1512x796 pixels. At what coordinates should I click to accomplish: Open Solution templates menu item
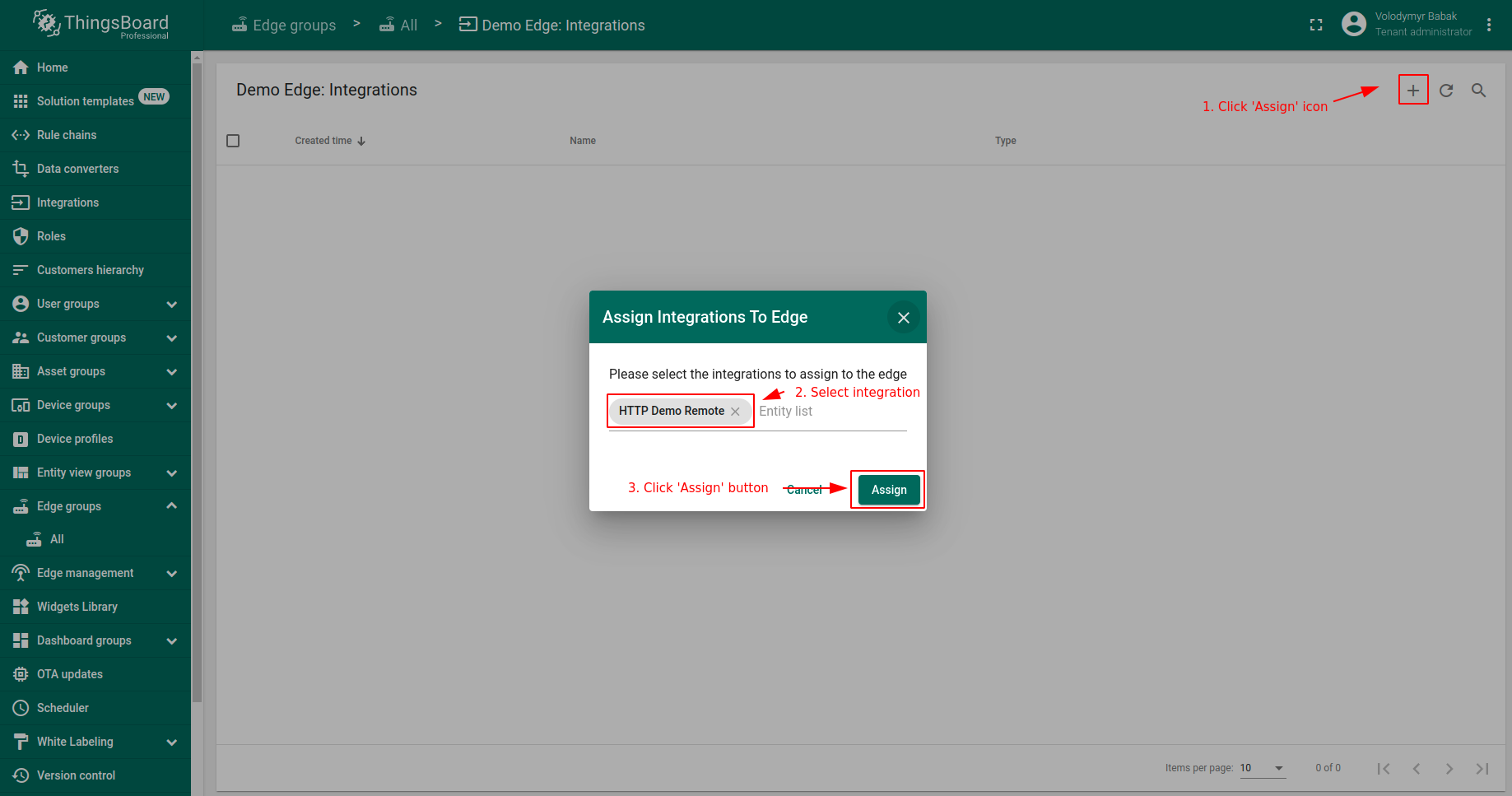95,101
